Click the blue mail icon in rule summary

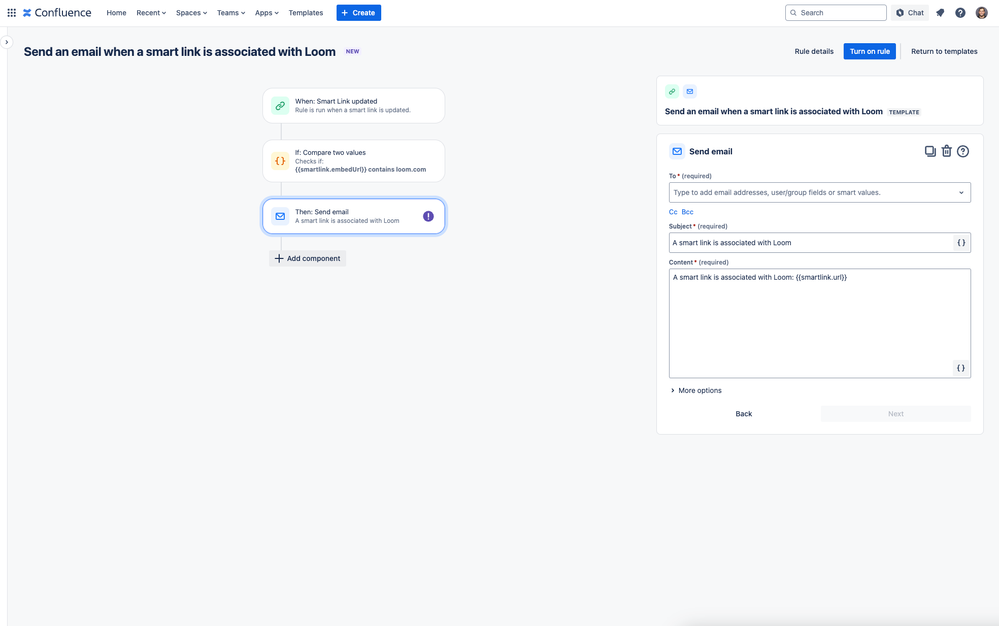[x=689, y=92]
